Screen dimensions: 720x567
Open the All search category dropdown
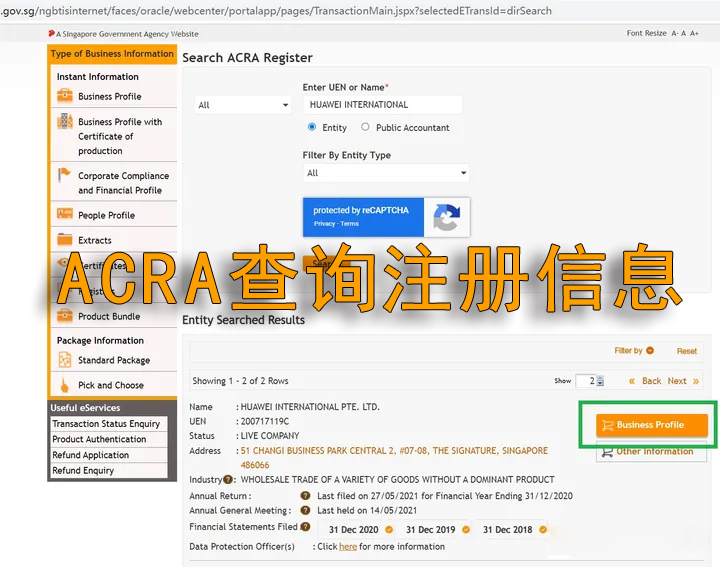coord(243,105)
